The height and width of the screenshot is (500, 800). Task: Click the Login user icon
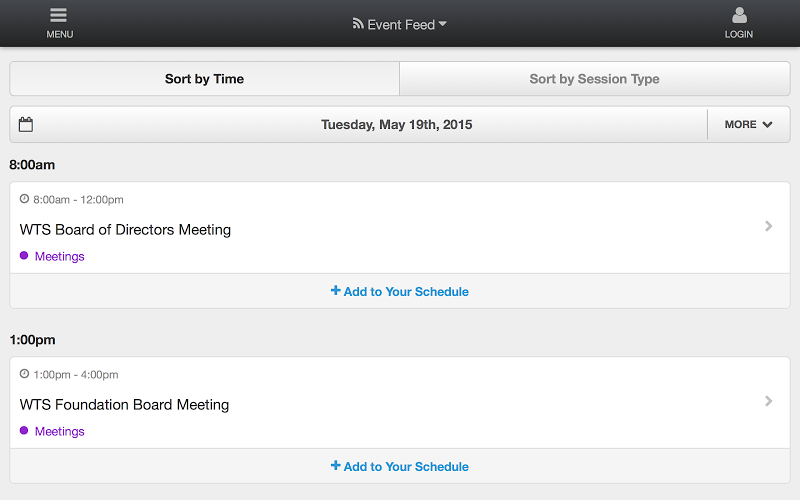[x=739, y=16]
